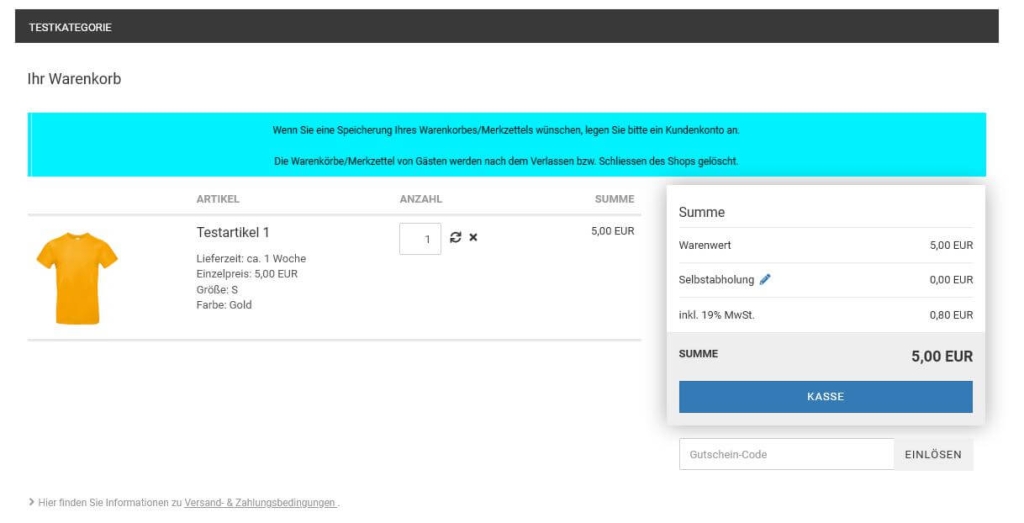Viewport: 1024px width, 523px height.
Task: Focus the quantity input field
Action: tap(420, 239)
